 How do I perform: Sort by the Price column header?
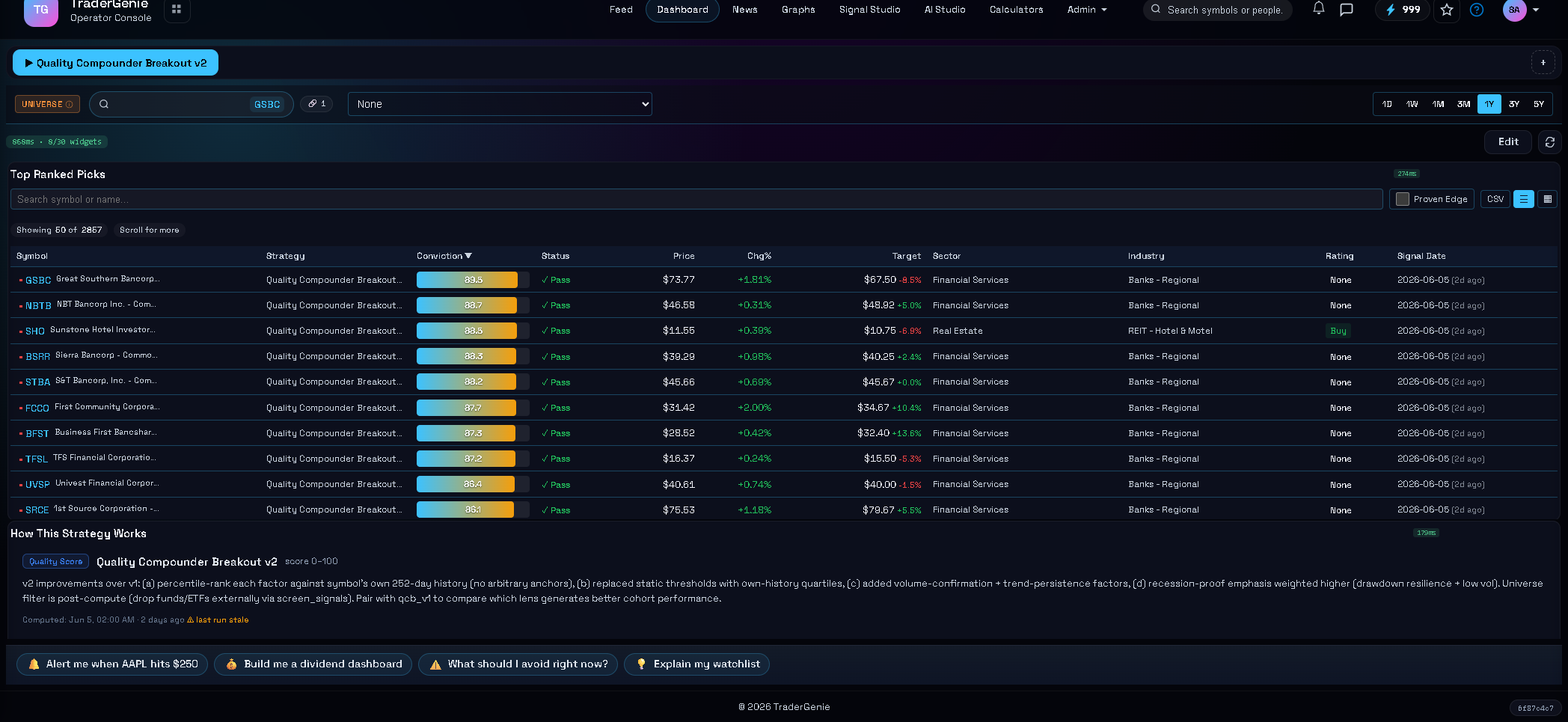tap(684, 256)
